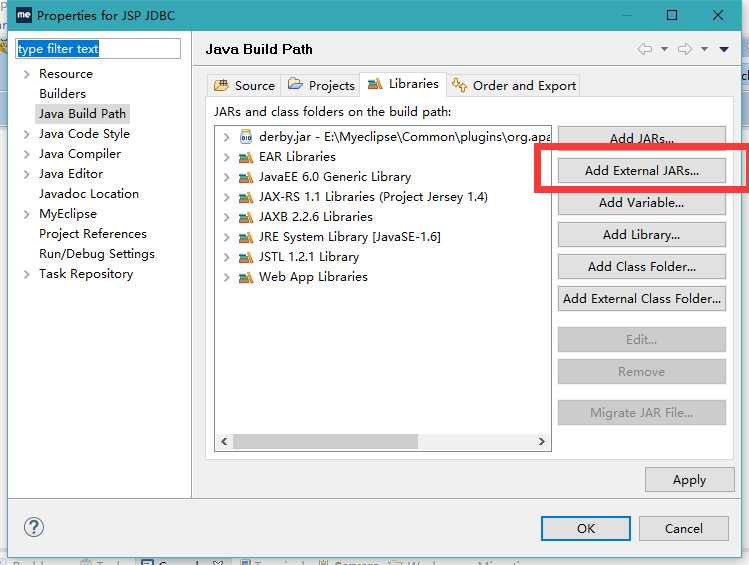Expand the Java Code Style node

coord(27,134)
